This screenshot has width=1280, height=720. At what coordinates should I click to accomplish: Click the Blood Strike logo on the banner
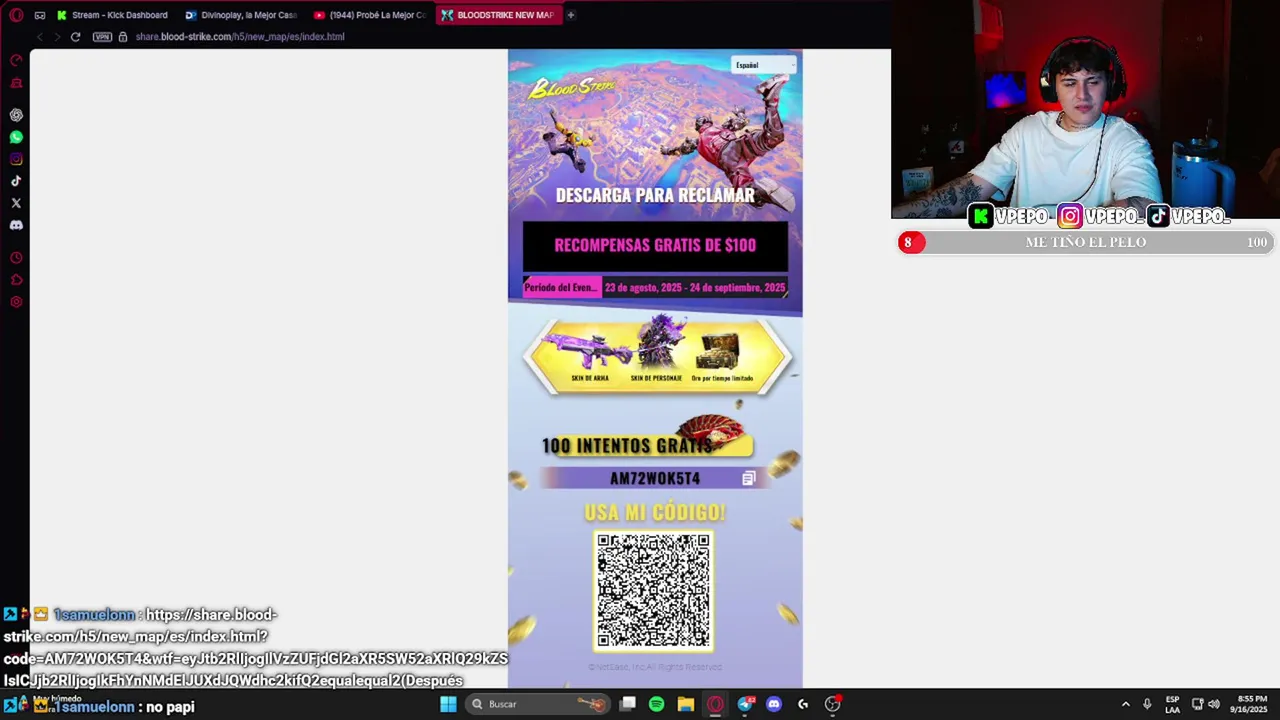(573, 89)
